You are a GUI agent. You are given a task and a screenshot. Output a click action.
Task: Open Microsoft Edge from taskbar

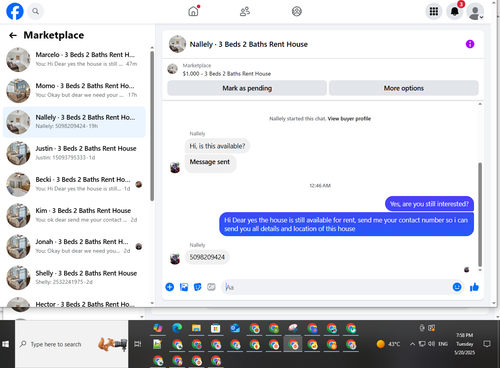[177, 328]
